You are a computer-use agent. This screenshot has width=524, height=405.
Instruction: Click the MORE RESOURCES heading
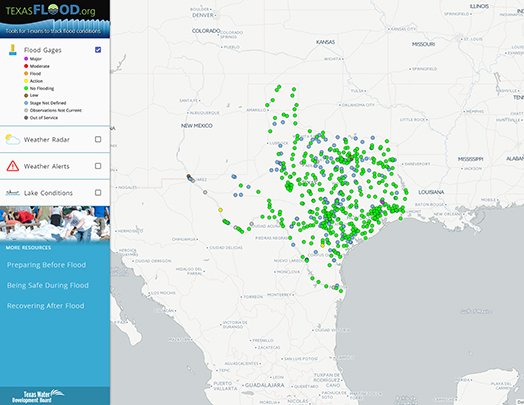point(28,248)
